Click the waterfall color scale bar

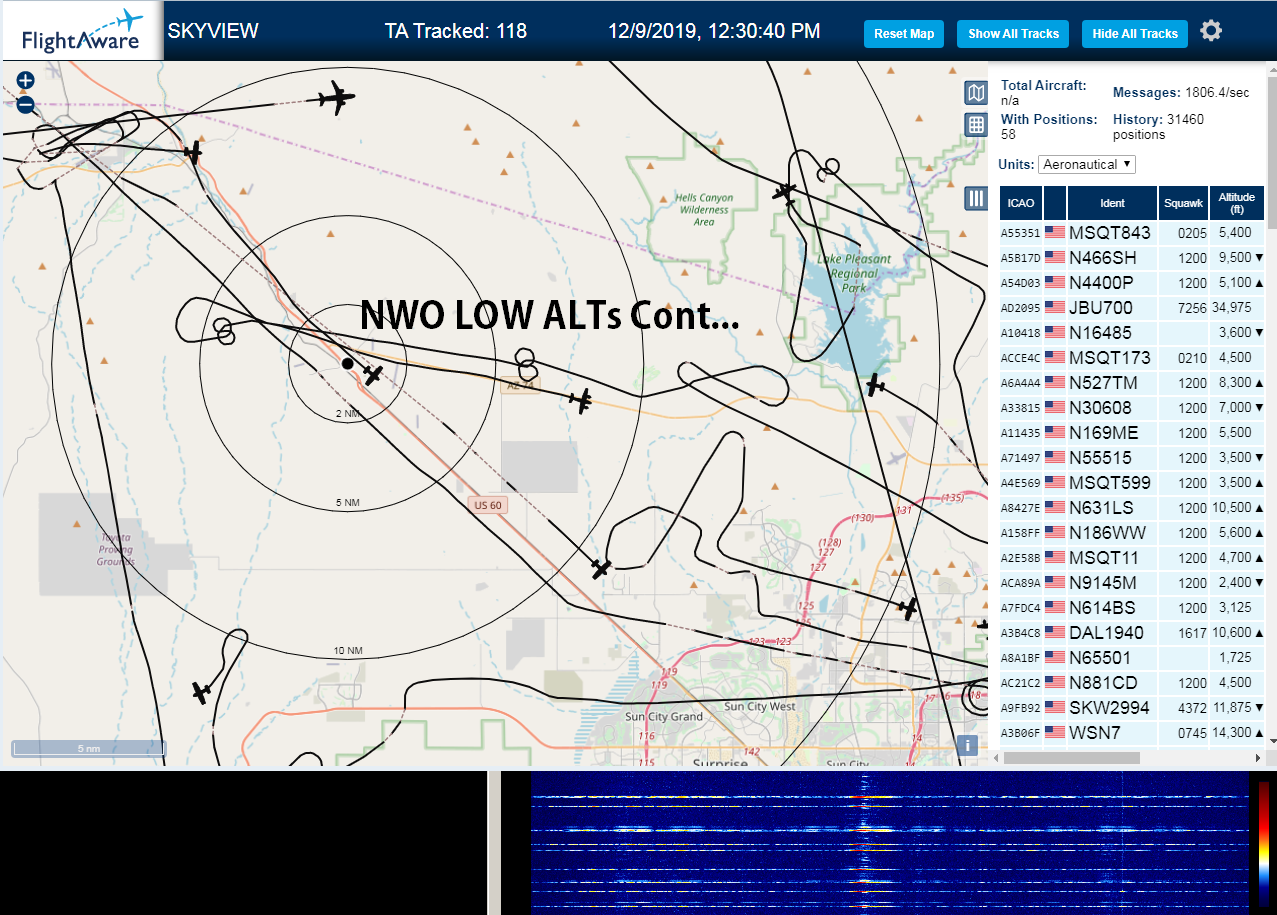(1264, 843)
